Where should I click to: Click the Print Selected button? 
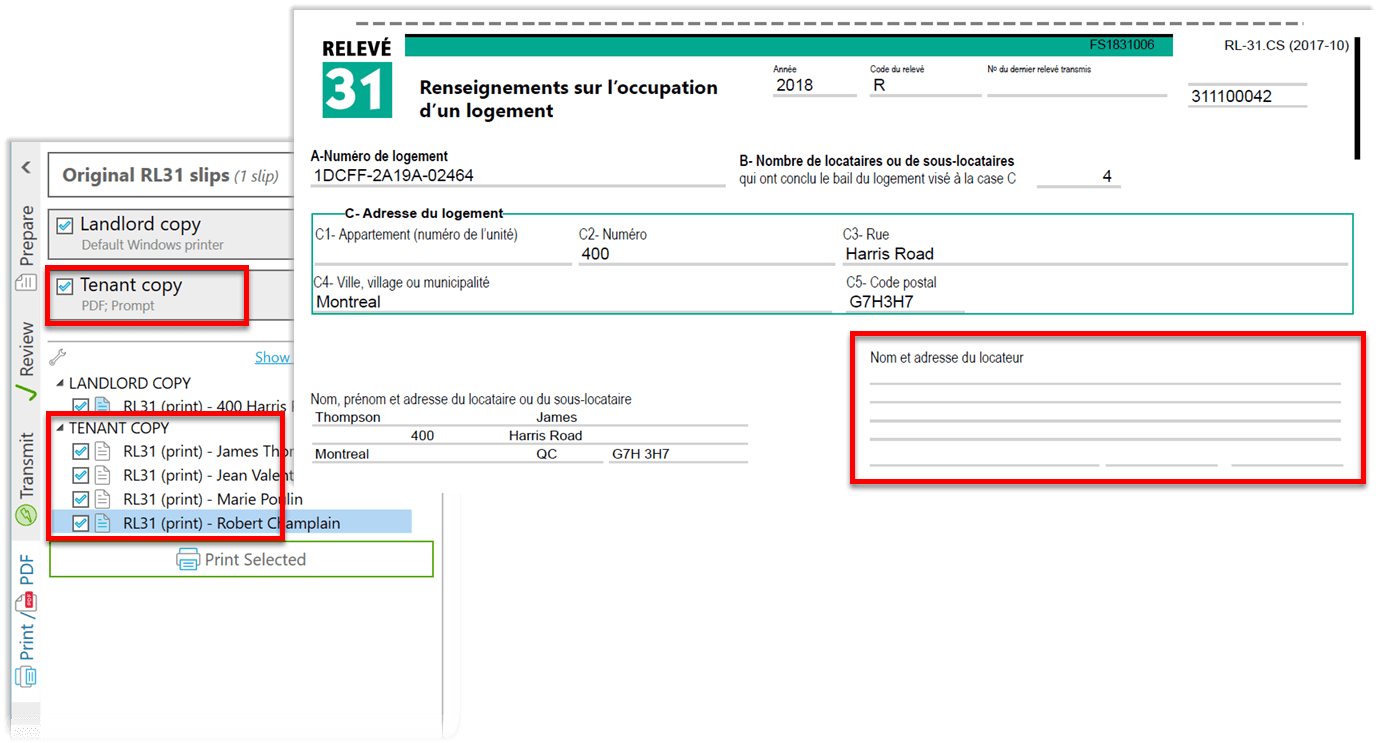tap(241, 559)
